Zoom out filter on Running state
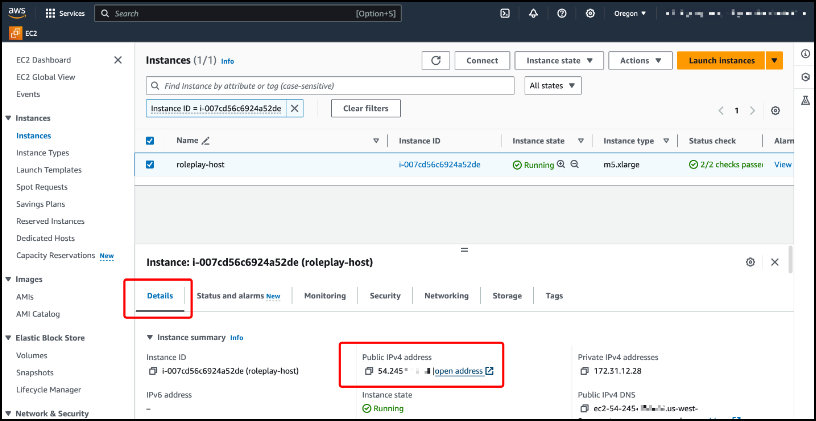Screen dimensions: 816x421 (x=575, y=164)
